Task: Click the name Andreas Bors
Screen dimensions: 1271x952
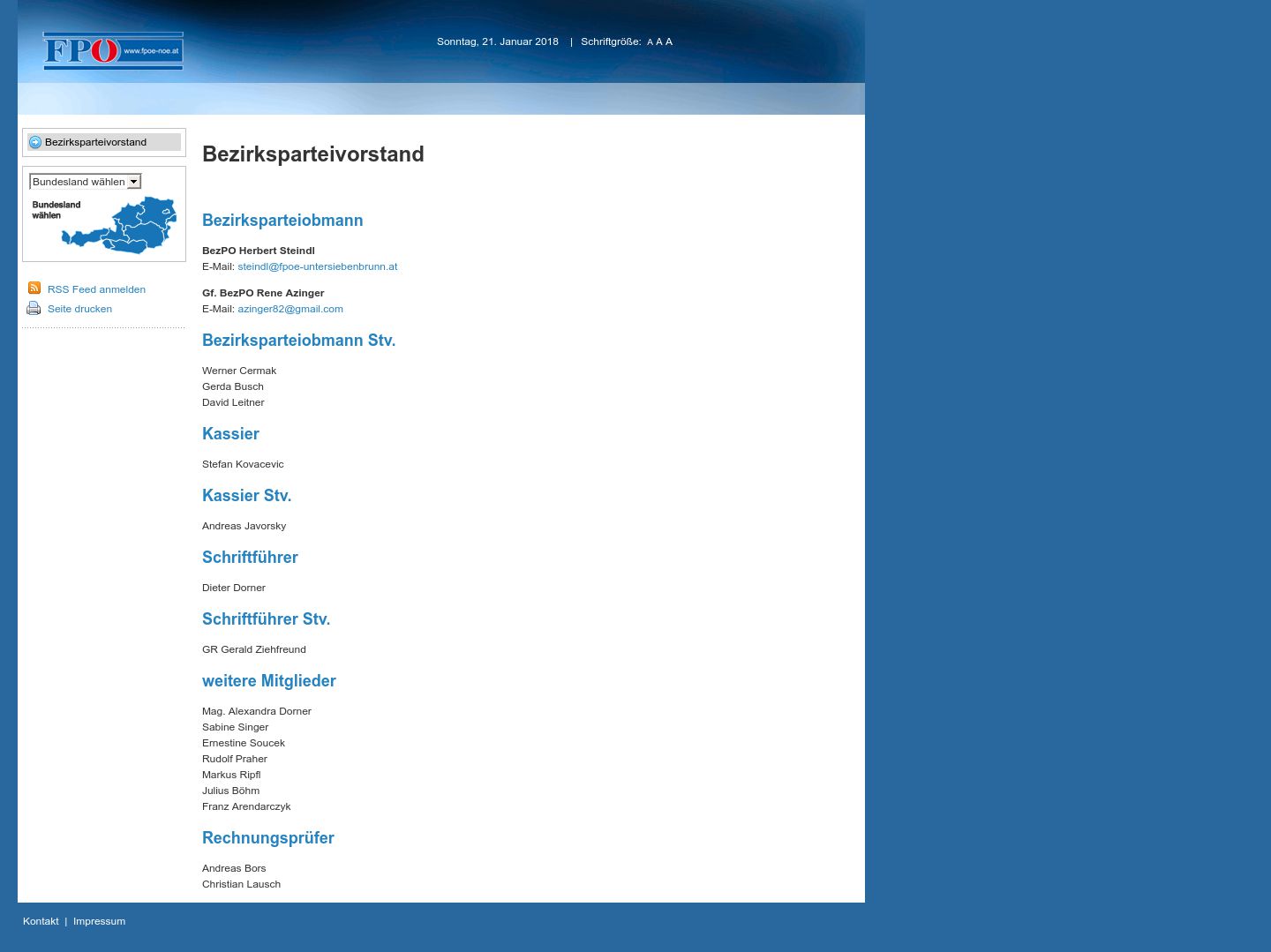Action: (x=234, y=868)
